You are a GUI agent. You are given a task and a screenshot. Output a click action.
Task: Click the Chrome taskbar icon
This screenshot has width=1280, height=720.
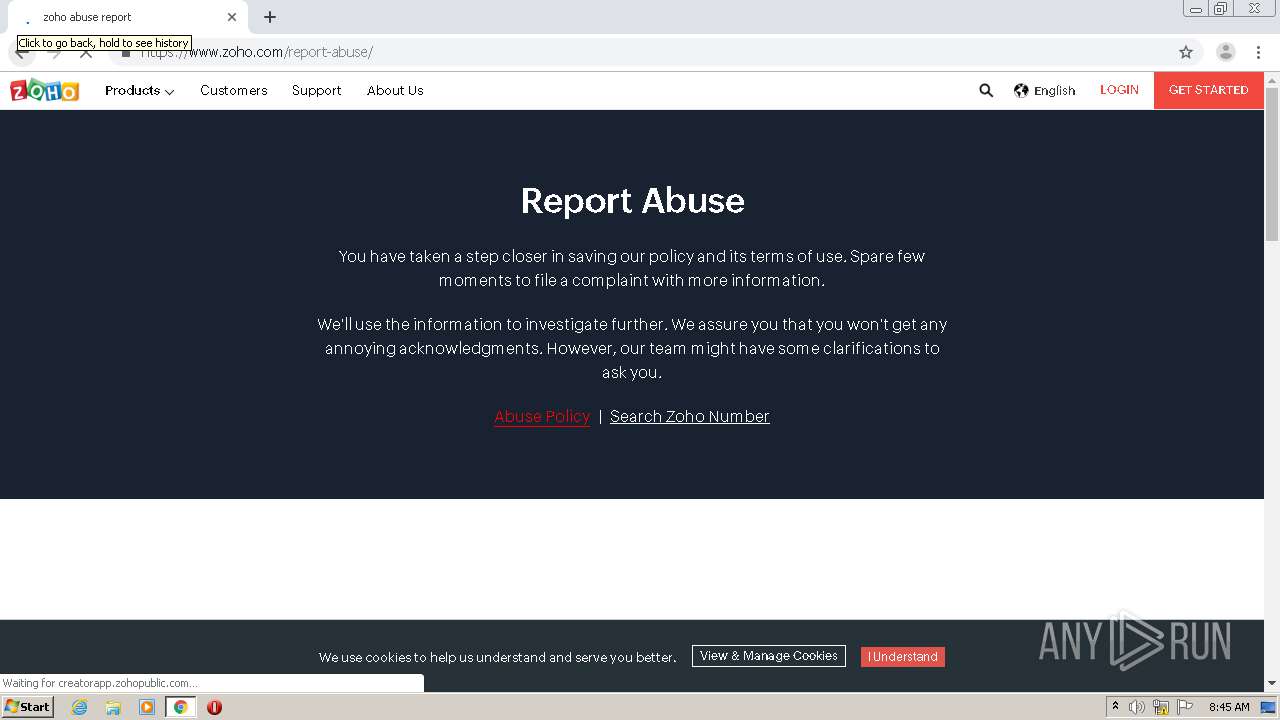[x=180, y=707]
